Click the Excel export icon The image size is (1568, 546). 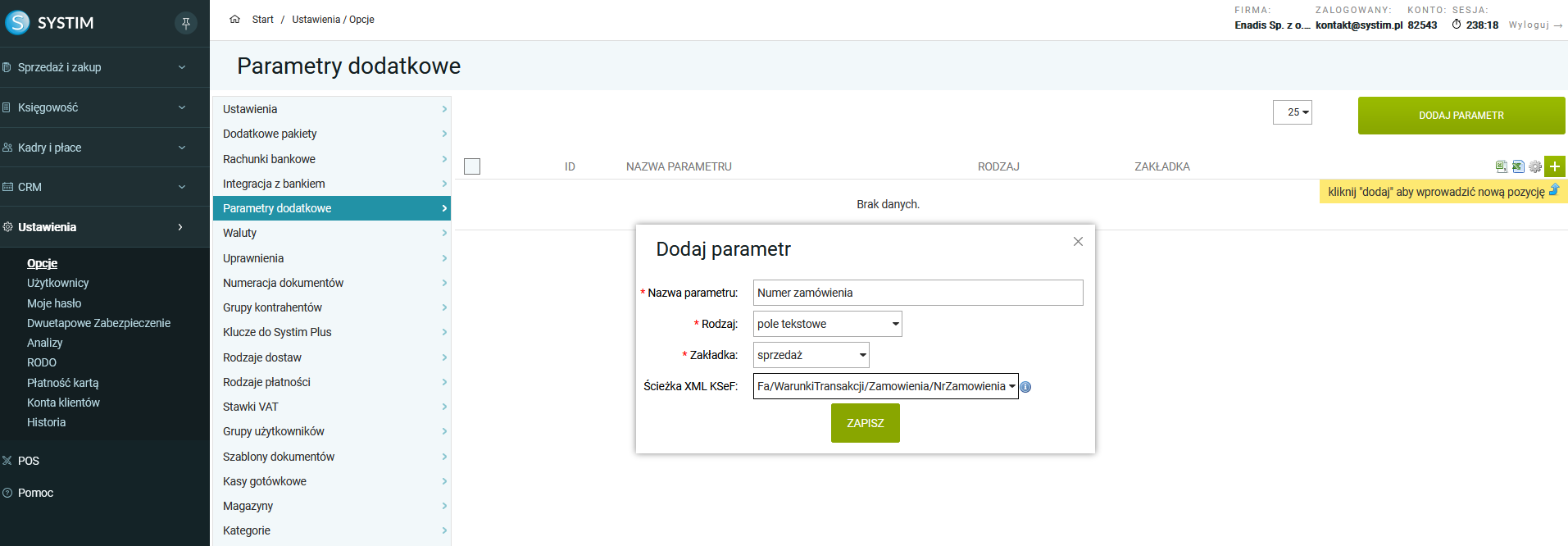(1518, 166)
